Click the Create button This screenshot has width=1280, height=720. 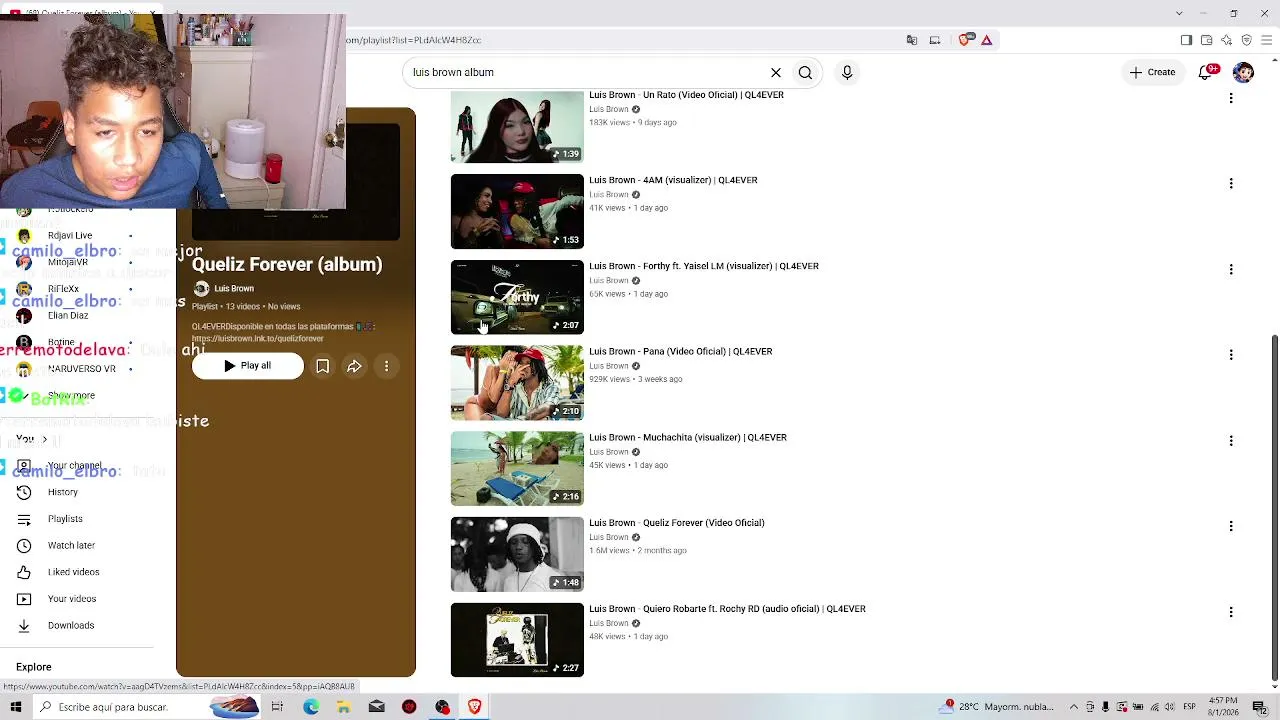1152,72
